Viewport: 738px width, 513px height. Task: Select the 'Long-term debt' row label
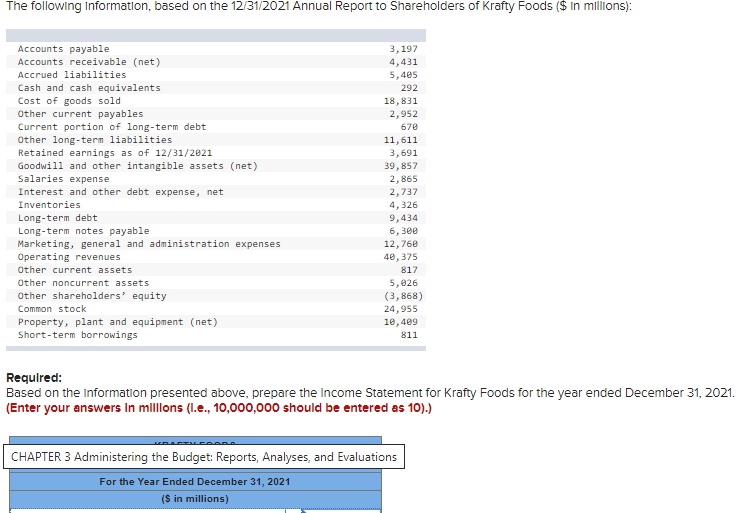tap(58, 218)
